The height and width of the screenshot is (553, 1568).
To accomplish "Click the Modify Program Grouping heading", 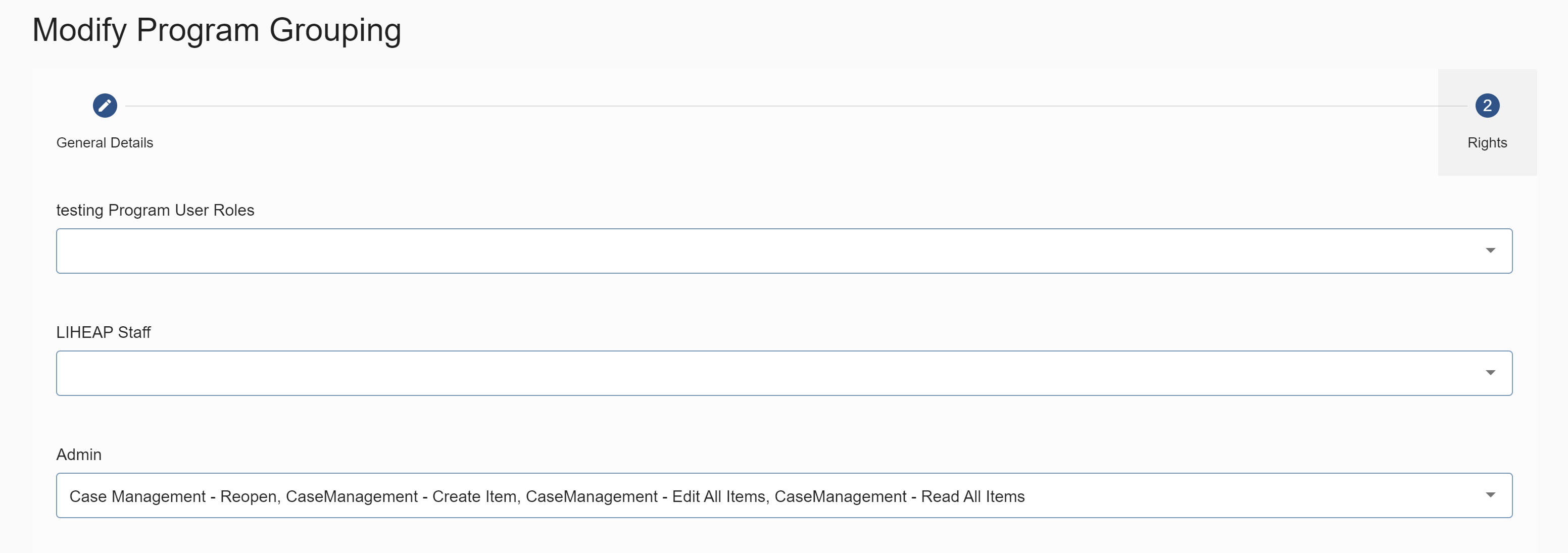I will pyautogui.click(x=217, y=30).
